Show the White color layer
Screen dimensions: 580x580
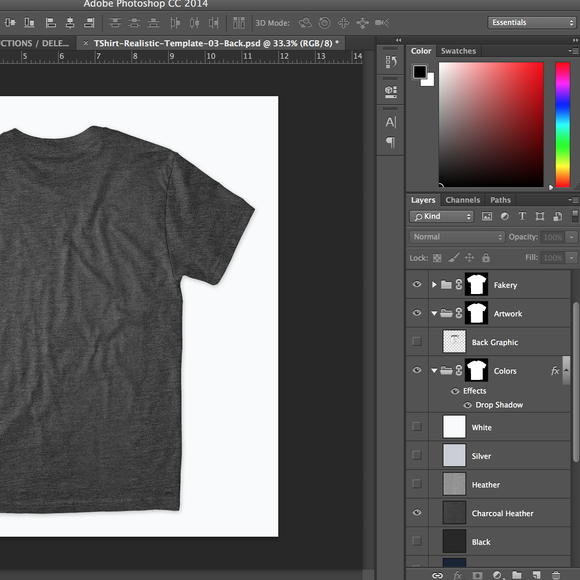[x=417, y=426]
